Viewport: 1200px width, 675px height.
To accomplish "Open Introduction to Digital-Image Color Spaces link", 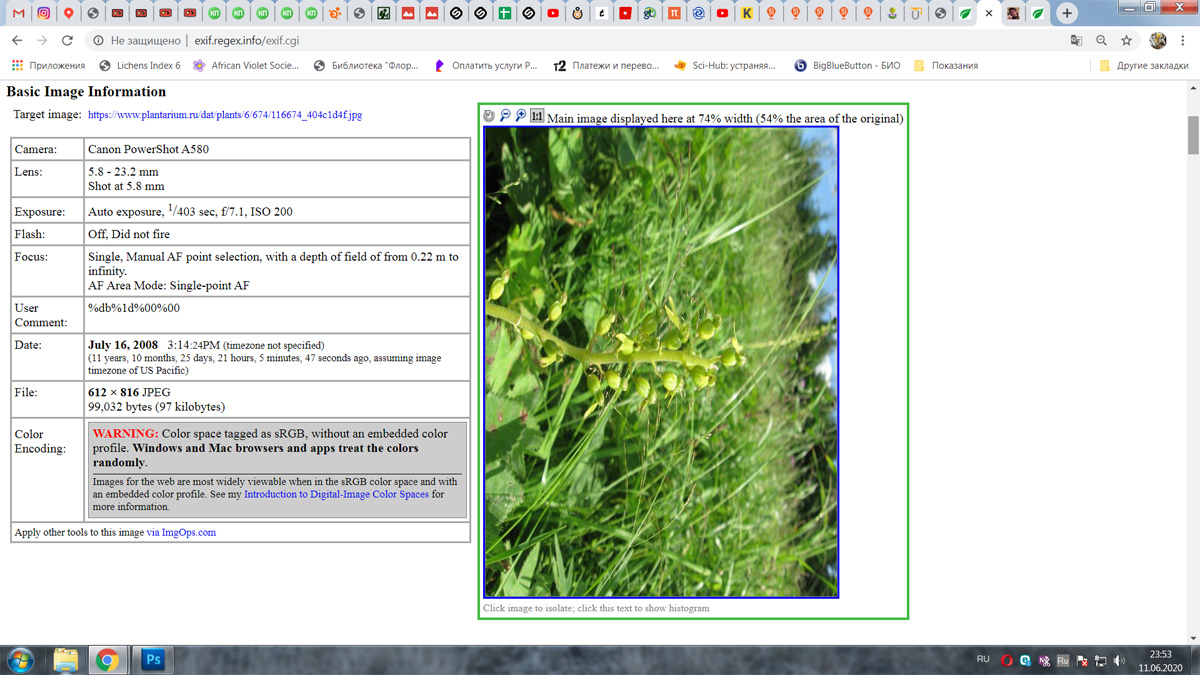I will 336,494.
